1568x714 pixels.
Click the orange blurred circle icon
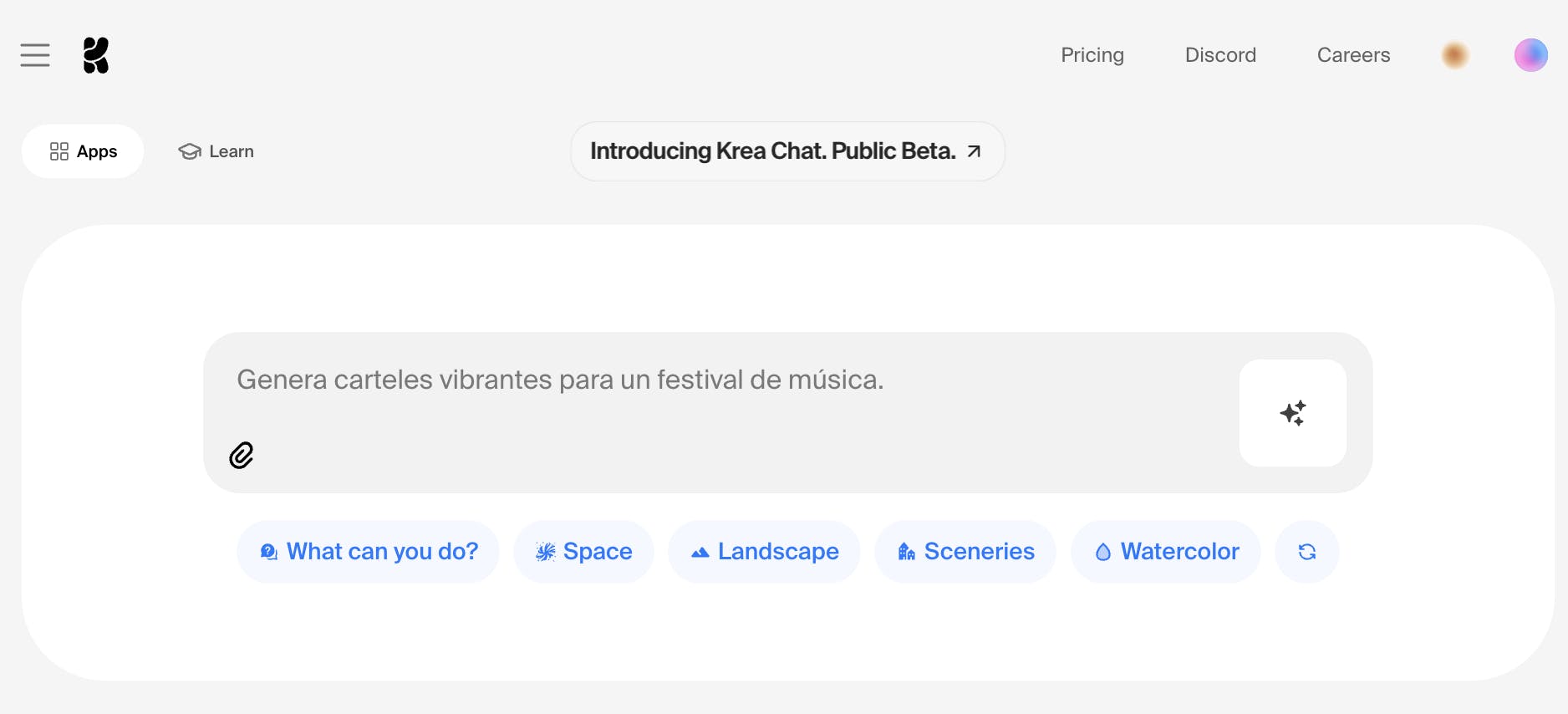click(x=1455, y=55)
